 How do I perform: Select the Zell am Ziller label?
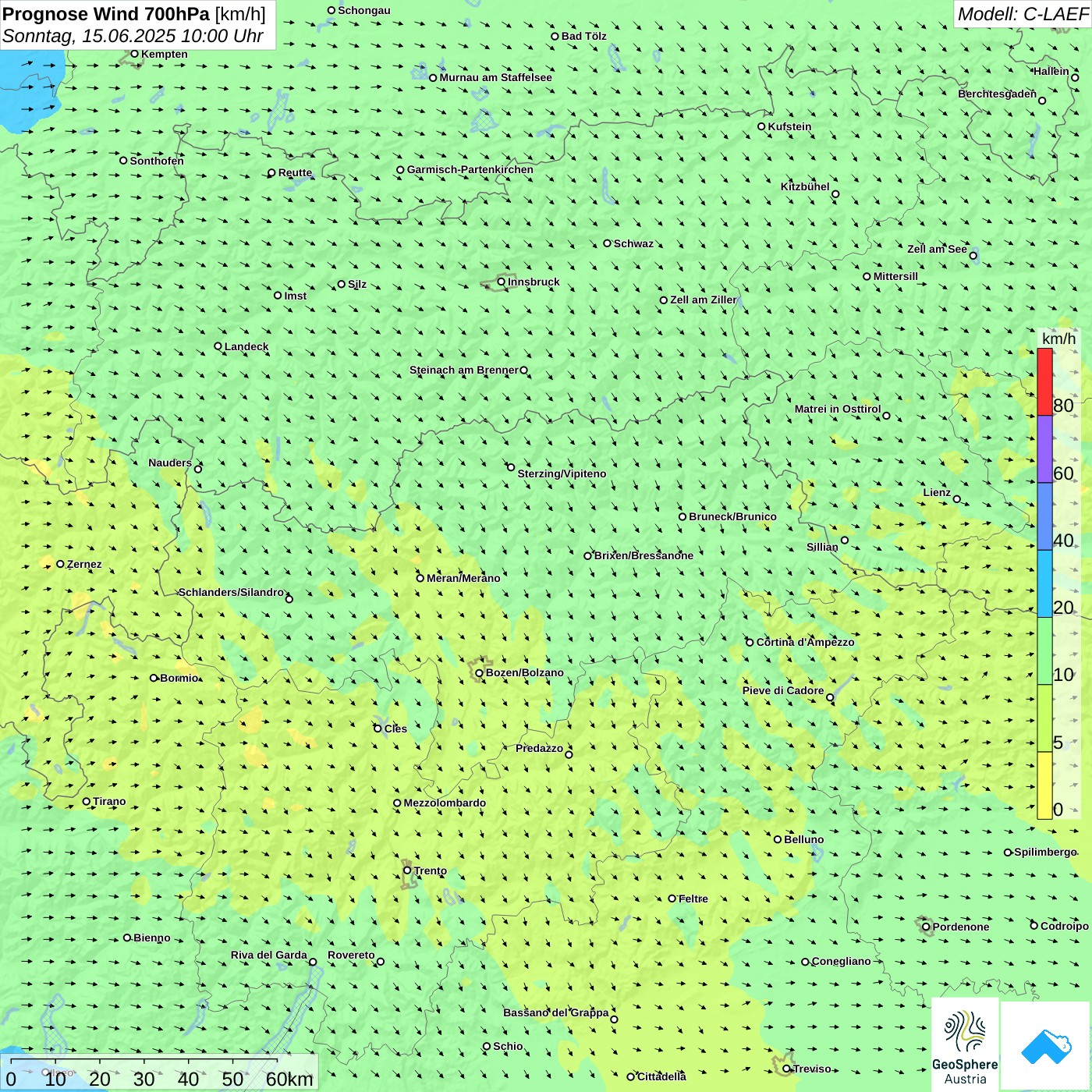pyautogui.click(x=703, y=300)
